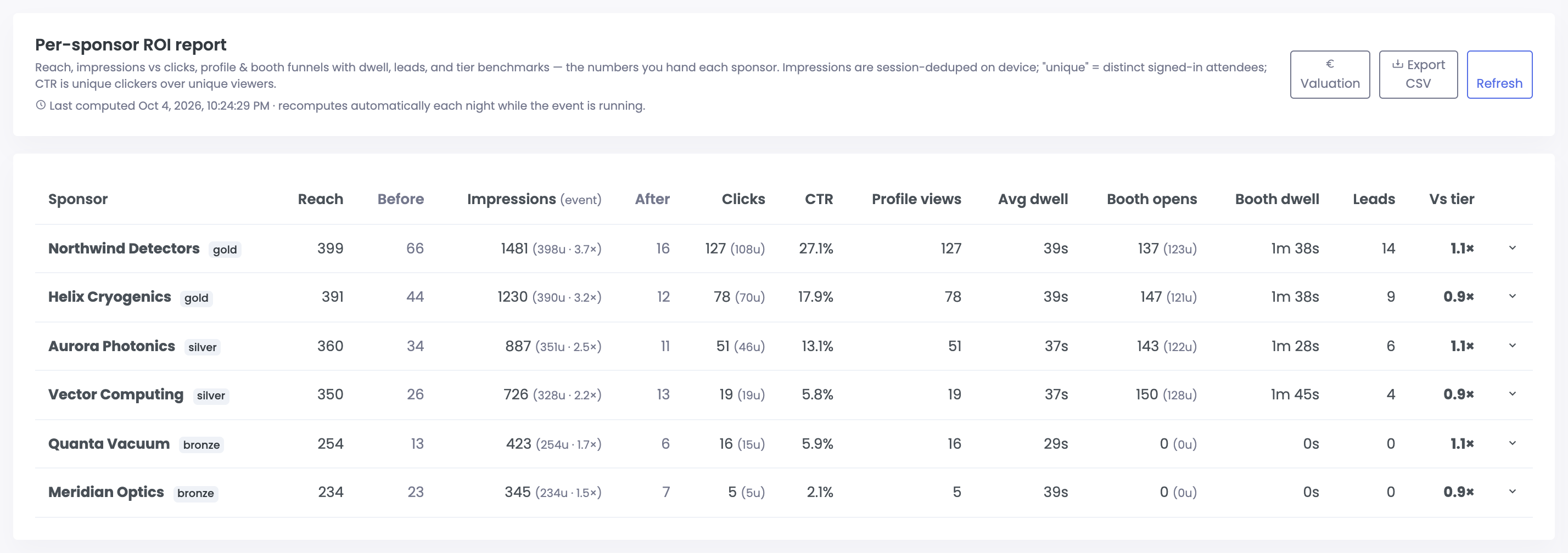Click the Clicks column header

[743, 199]
